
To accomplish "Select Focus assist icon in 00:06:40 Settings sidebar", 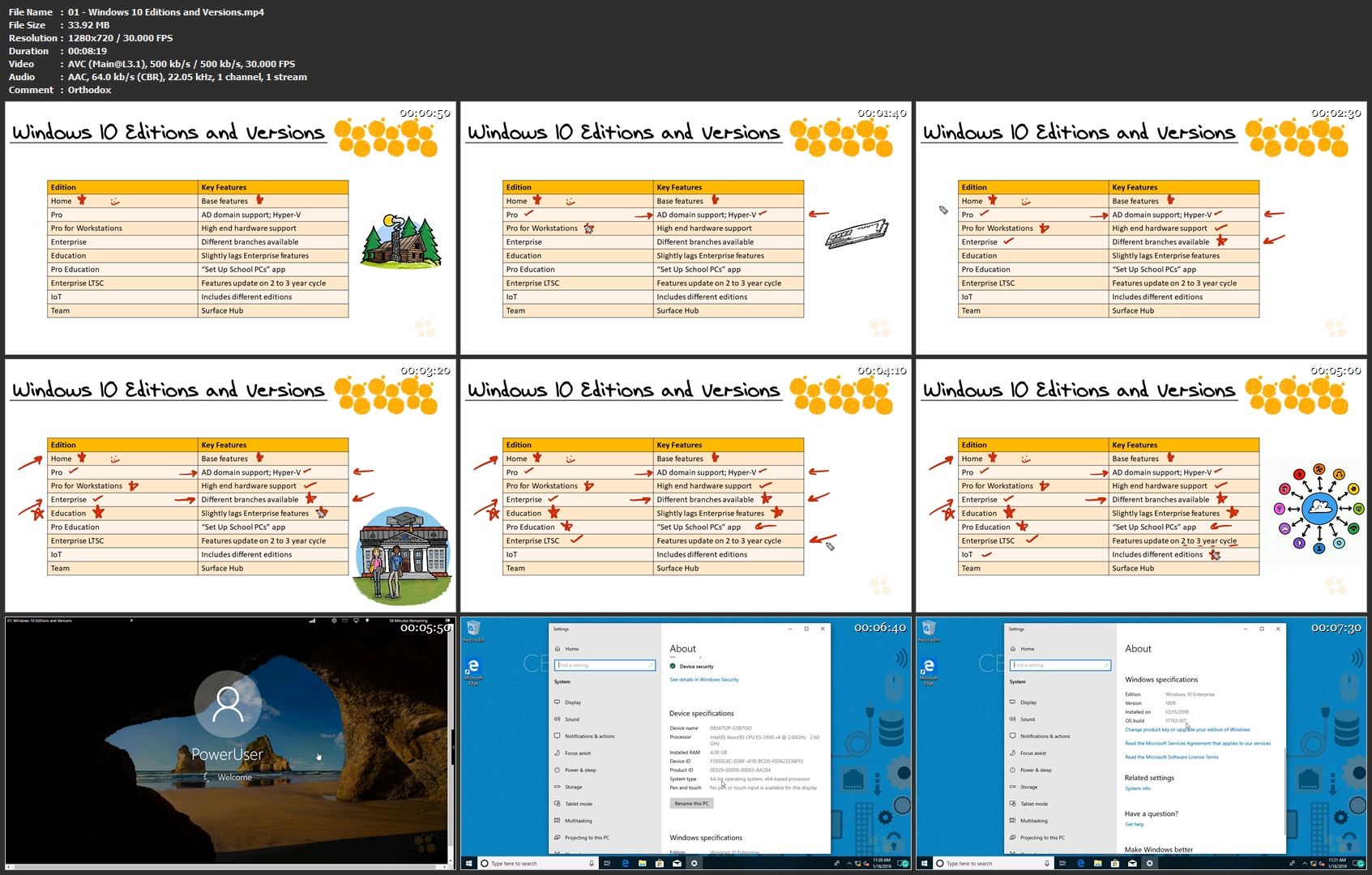I will 558,753.
